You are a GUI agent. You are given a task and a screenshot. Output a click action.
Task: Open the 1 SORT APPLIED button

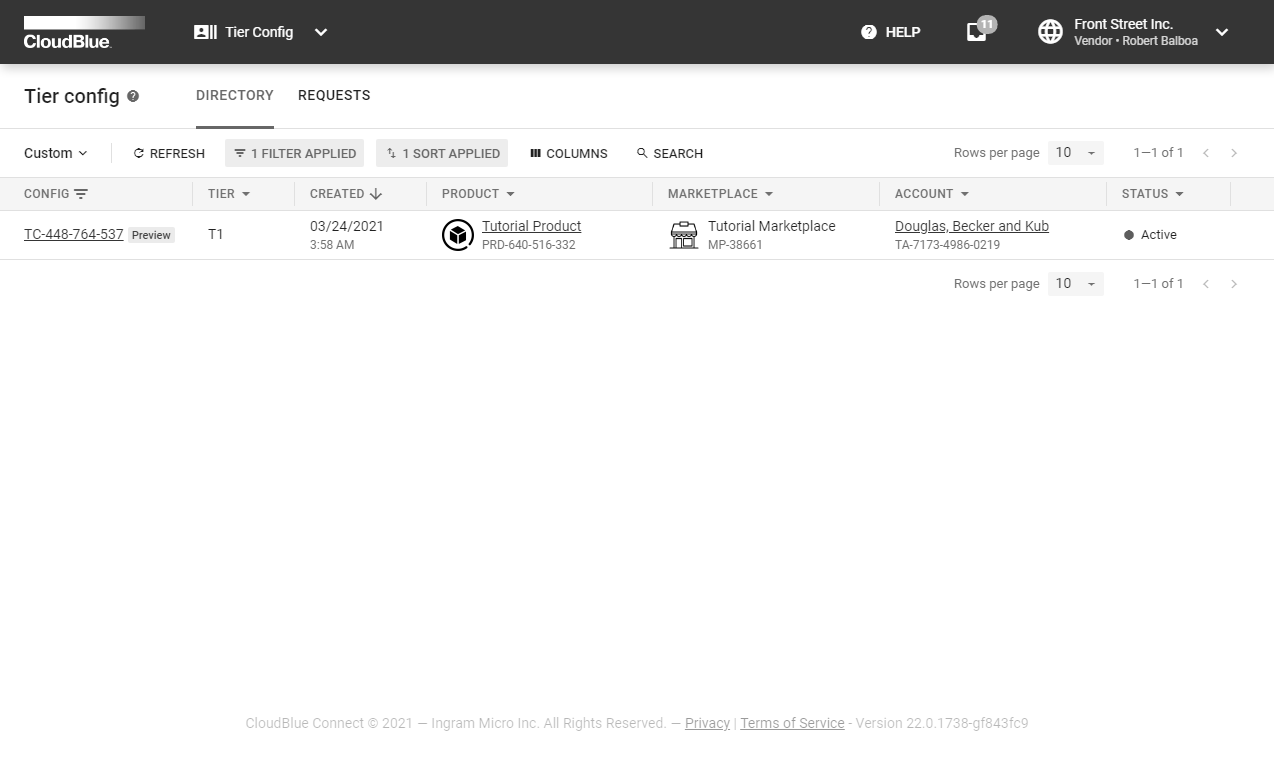442,153
